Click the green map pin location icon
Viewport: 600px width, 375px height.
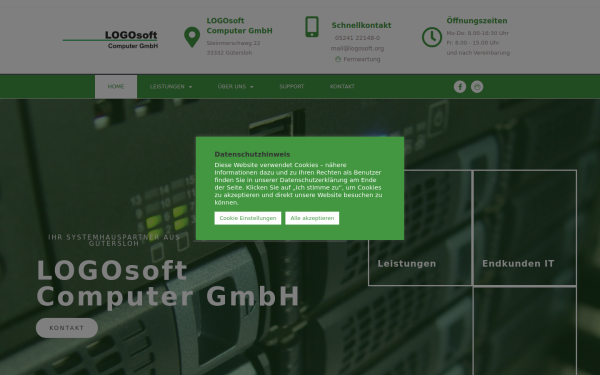pos(192,37)
